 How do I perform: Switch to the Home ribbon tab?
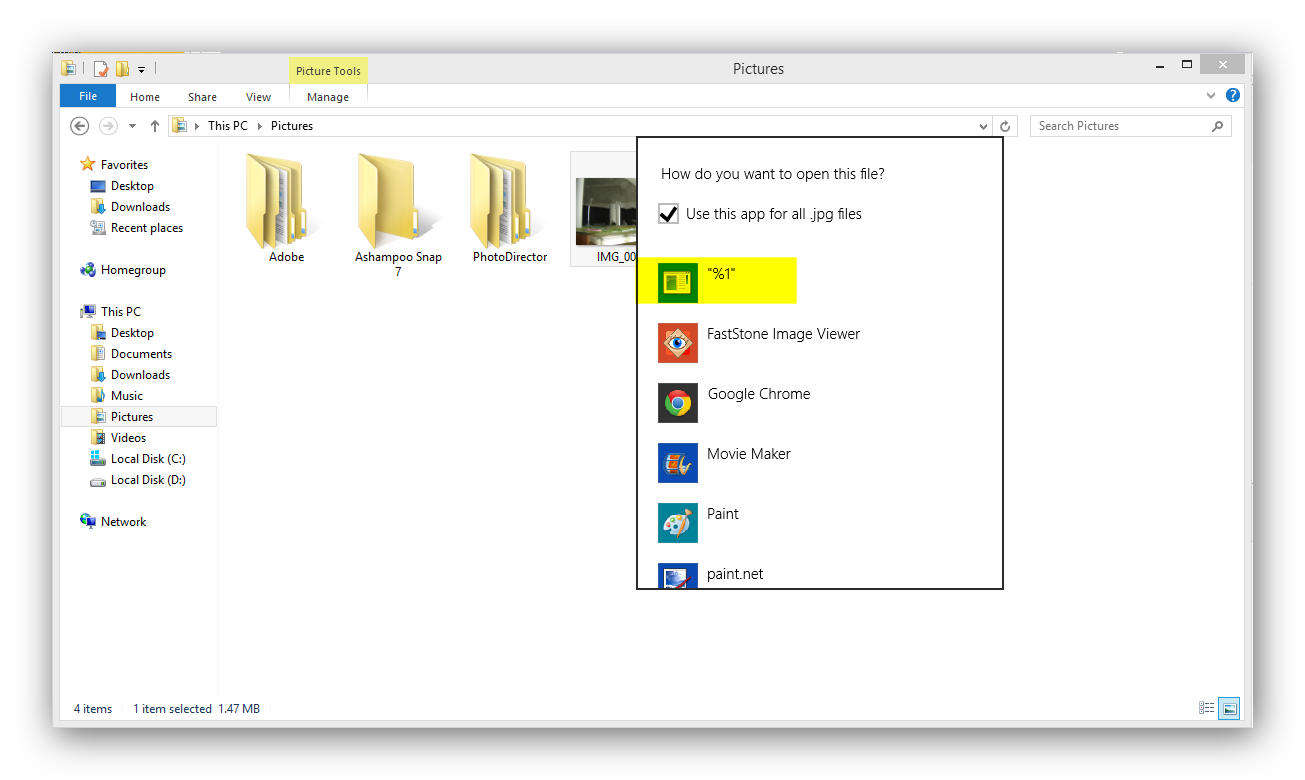click(x=145, y=97)
